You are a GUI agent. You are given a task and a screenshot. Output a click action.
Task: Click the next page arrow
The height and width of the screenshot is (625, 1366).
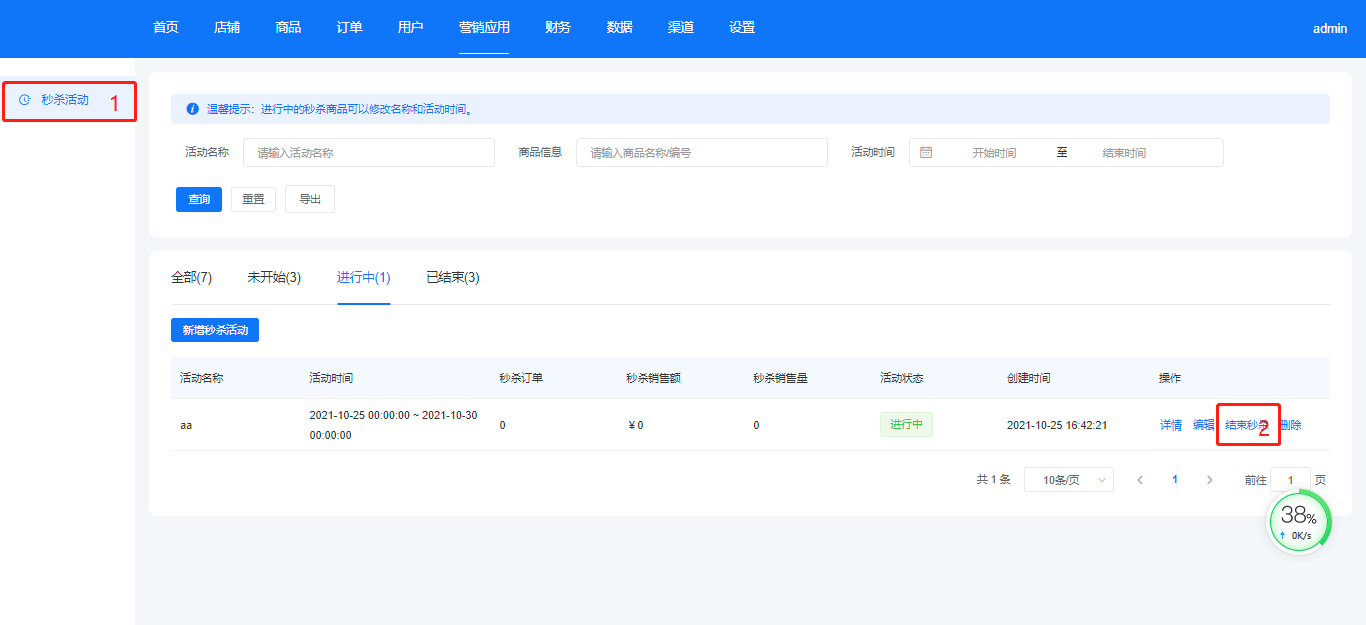[1209, 480]
